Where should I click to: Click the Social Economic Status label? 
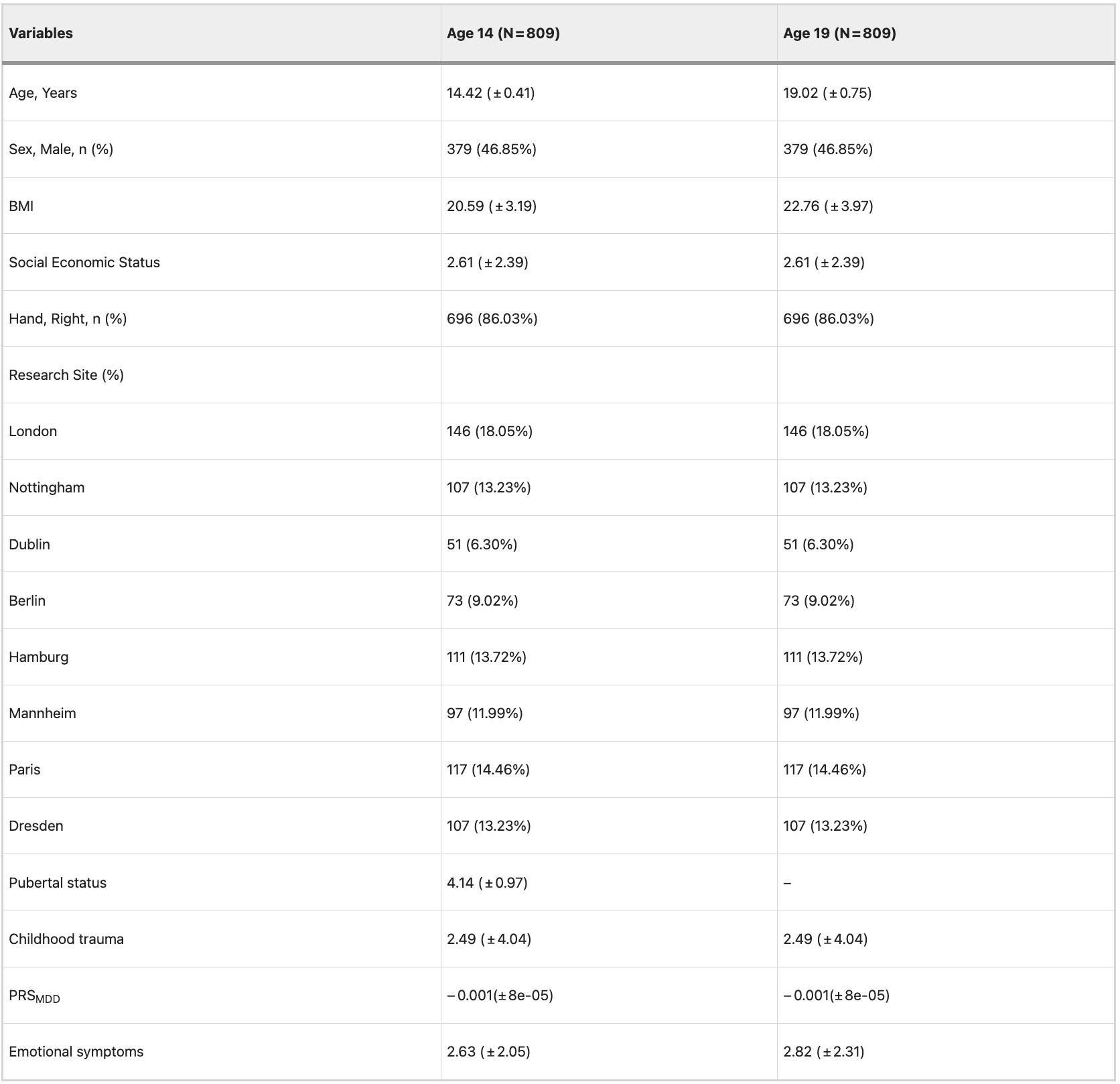84,262
